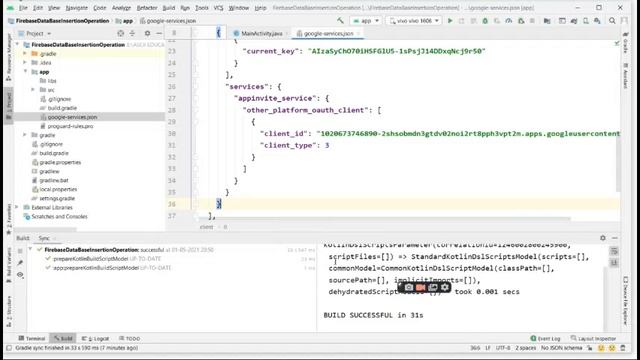Open the Logcat tool window
Image resolution: width=640 pixels, height=360 pixels.
click(x=96, y=338)
